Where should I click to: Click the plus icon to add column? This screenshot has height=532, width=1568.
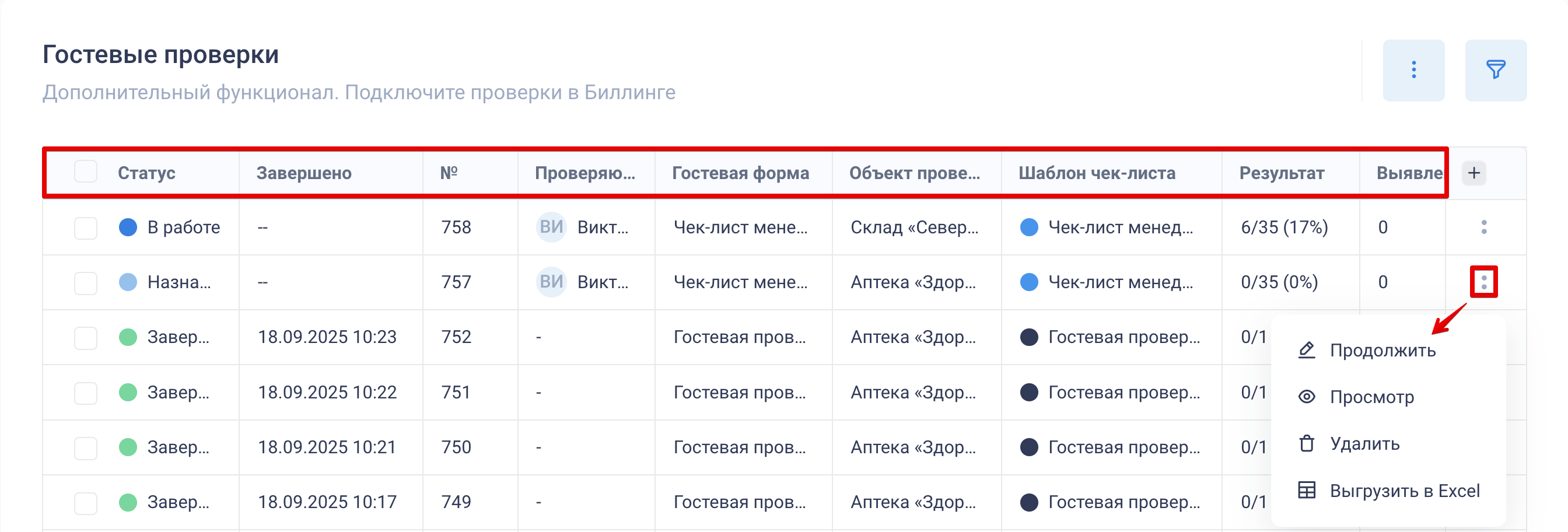[x=1473, y=173]
